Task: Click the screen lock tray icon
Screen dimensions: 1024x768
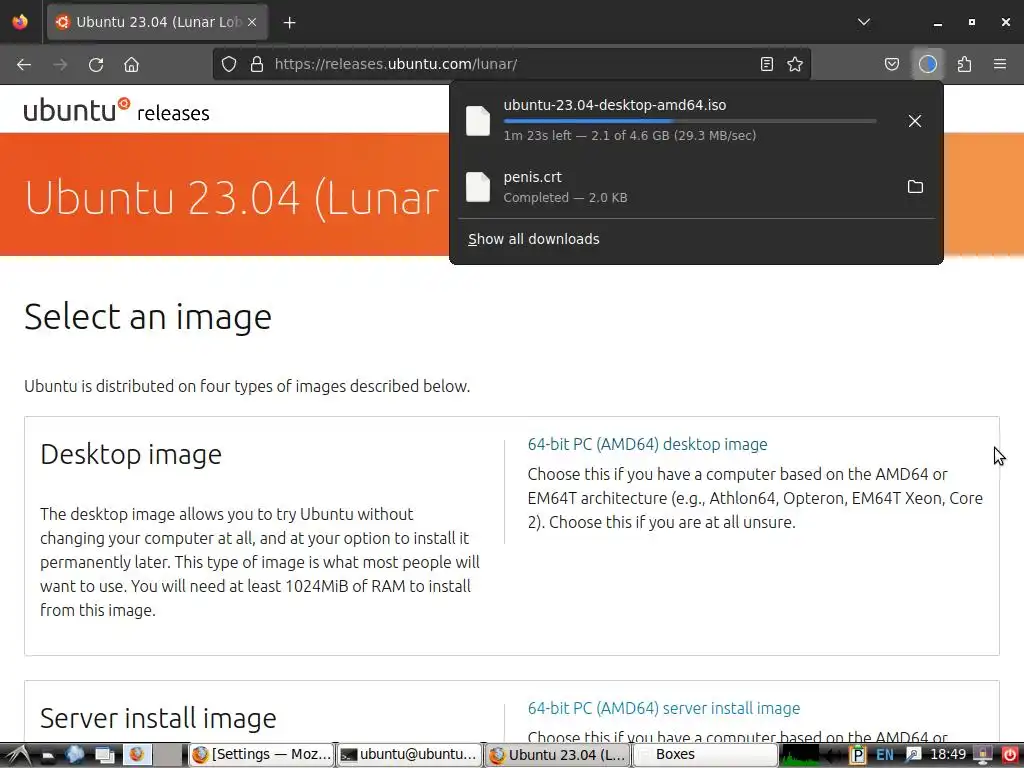Action: pos(983,754)
